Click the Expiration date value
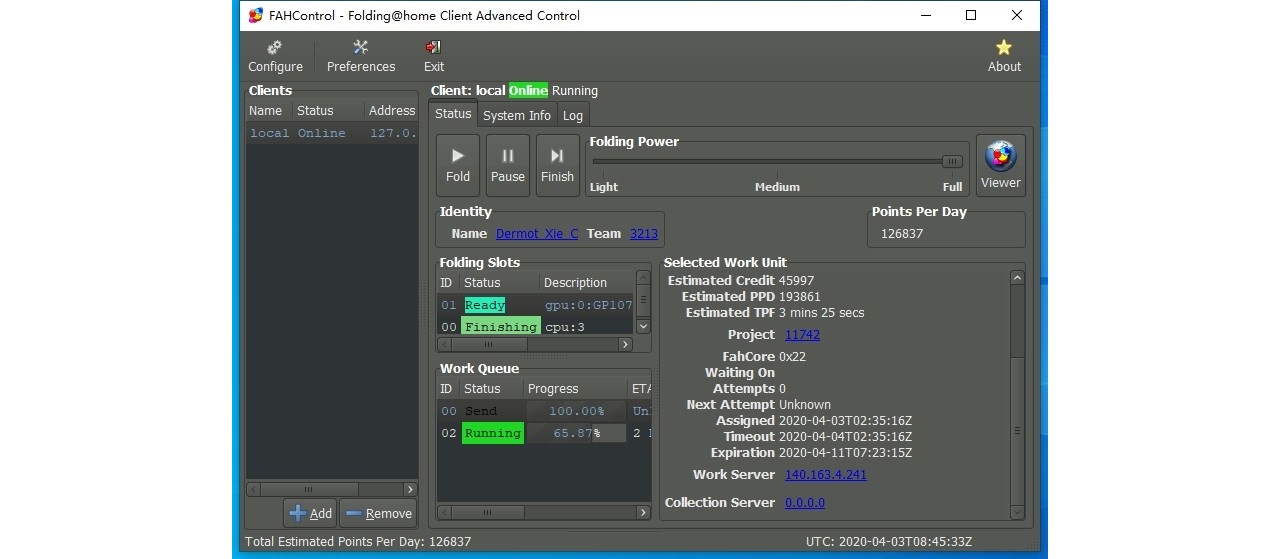The width and height of the screenshot is (1280, 559). [845, 453]
